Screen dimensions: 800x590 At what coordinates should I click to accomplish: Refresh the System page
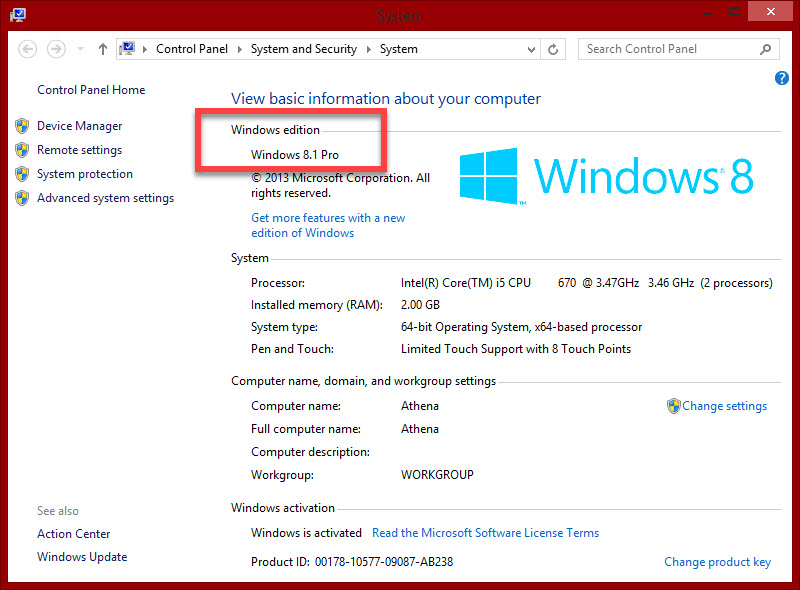pos(553,50)
